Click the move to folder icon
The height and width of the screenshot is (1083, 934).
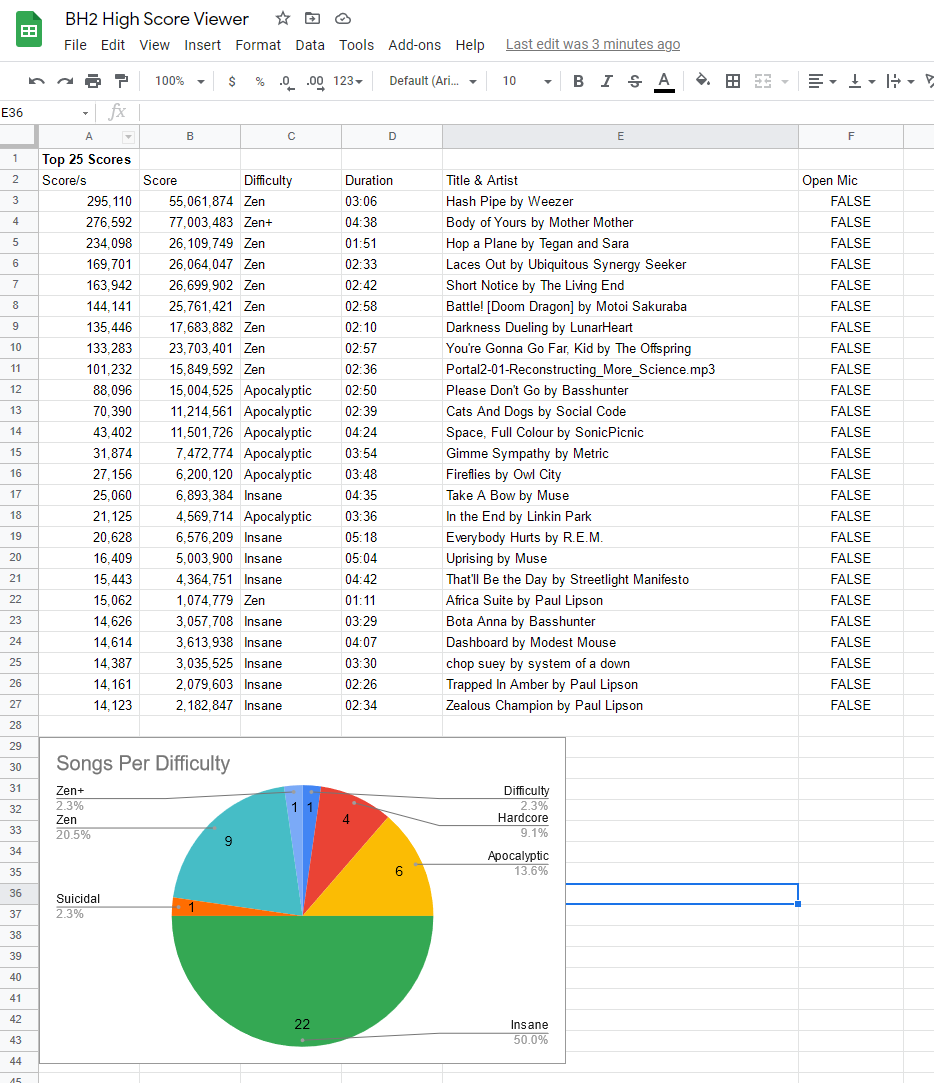tap(313, 19)
